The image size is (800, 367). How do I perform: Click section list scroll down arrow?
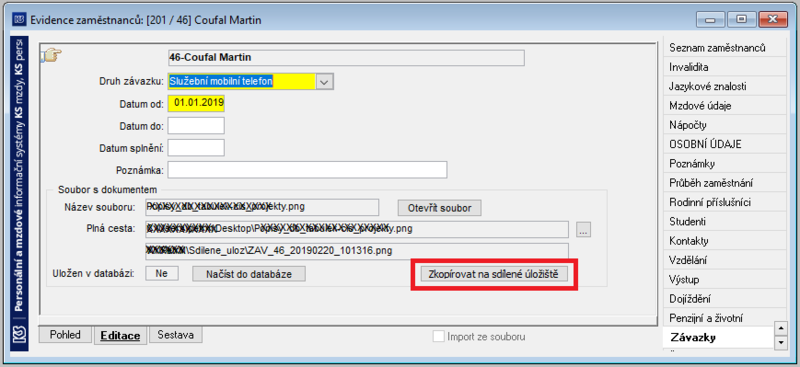click(781, 342)
